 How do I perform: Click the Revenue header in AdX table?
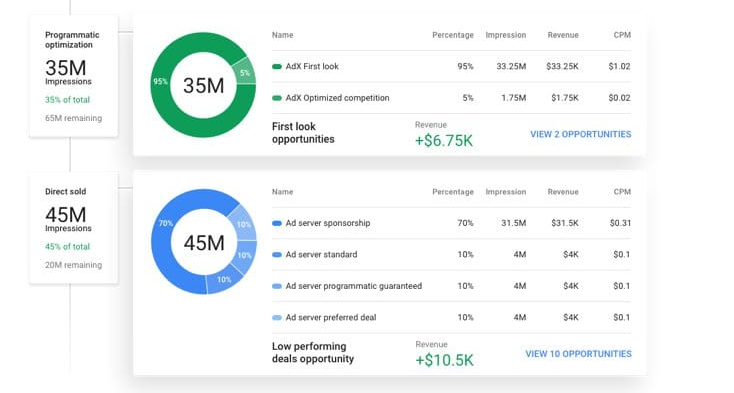click(x=563, y=35)
